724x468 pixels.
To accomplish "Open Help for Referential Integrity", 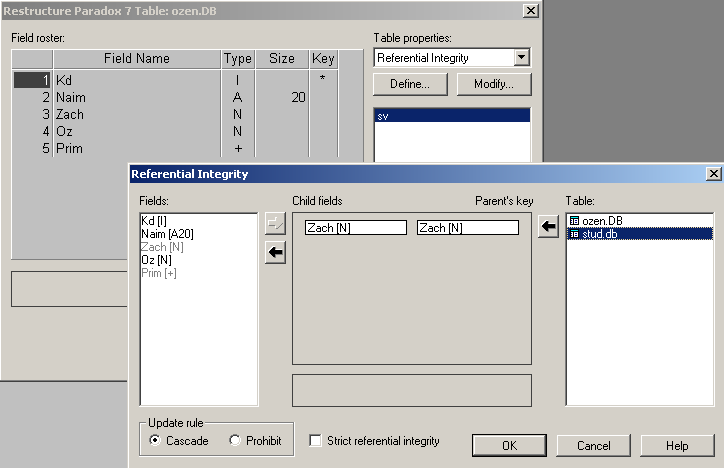I will pos(677,445).
